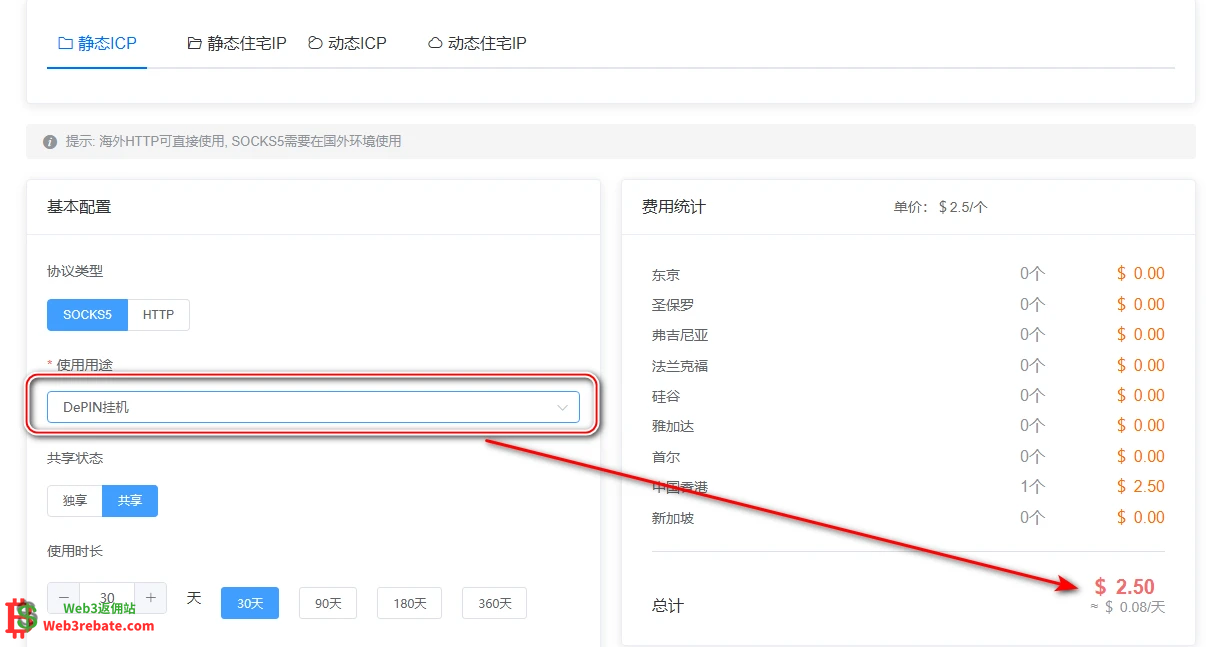Switch to the 静态住宅IP tab
Image resolution: width=1206 pixels, height=647 pixels.
246,44
